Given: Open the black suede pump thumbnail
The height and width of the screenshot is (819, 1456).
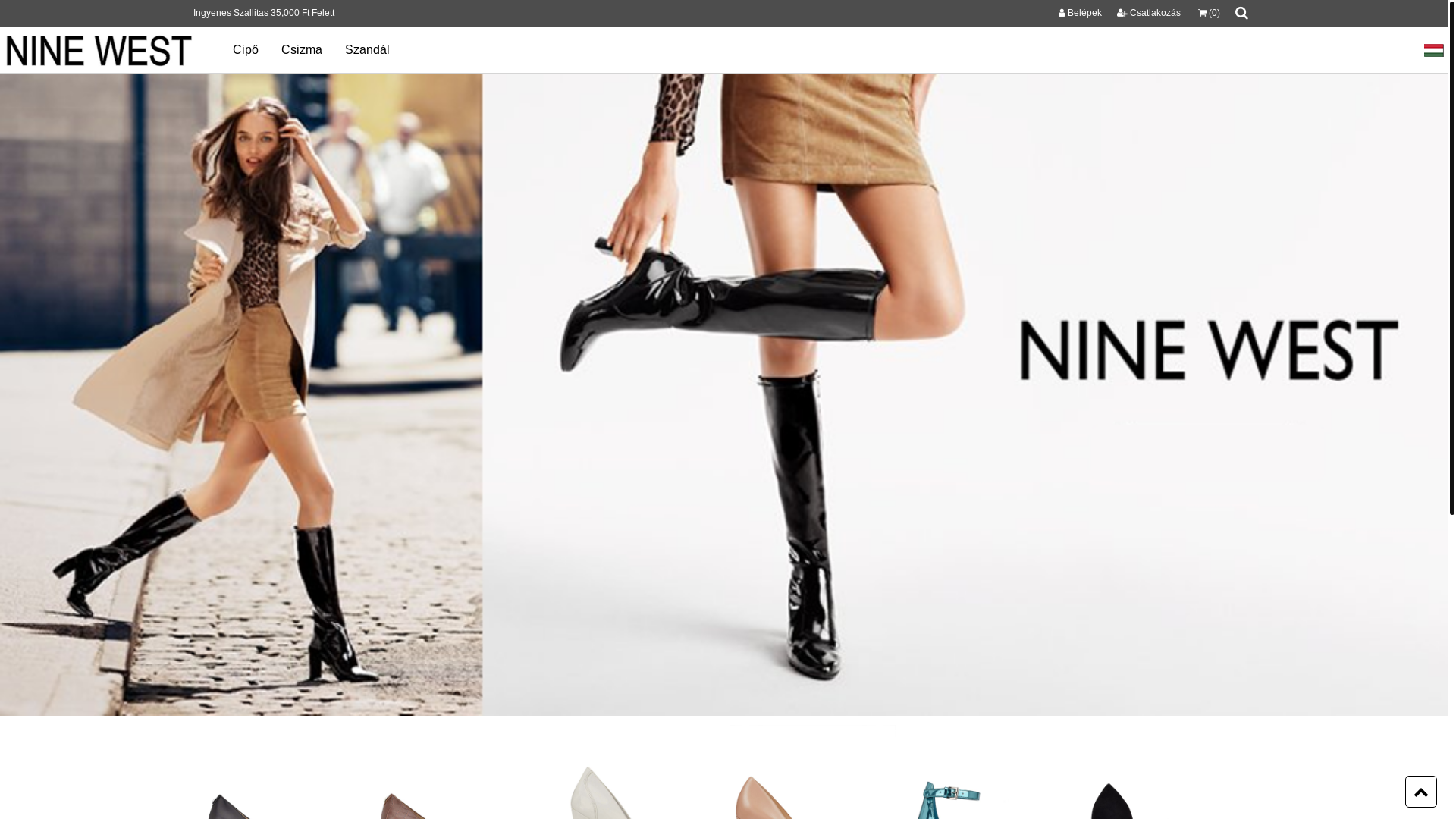Looking at the screenshot, I should pyautogui.click(x=1112, y=801).
